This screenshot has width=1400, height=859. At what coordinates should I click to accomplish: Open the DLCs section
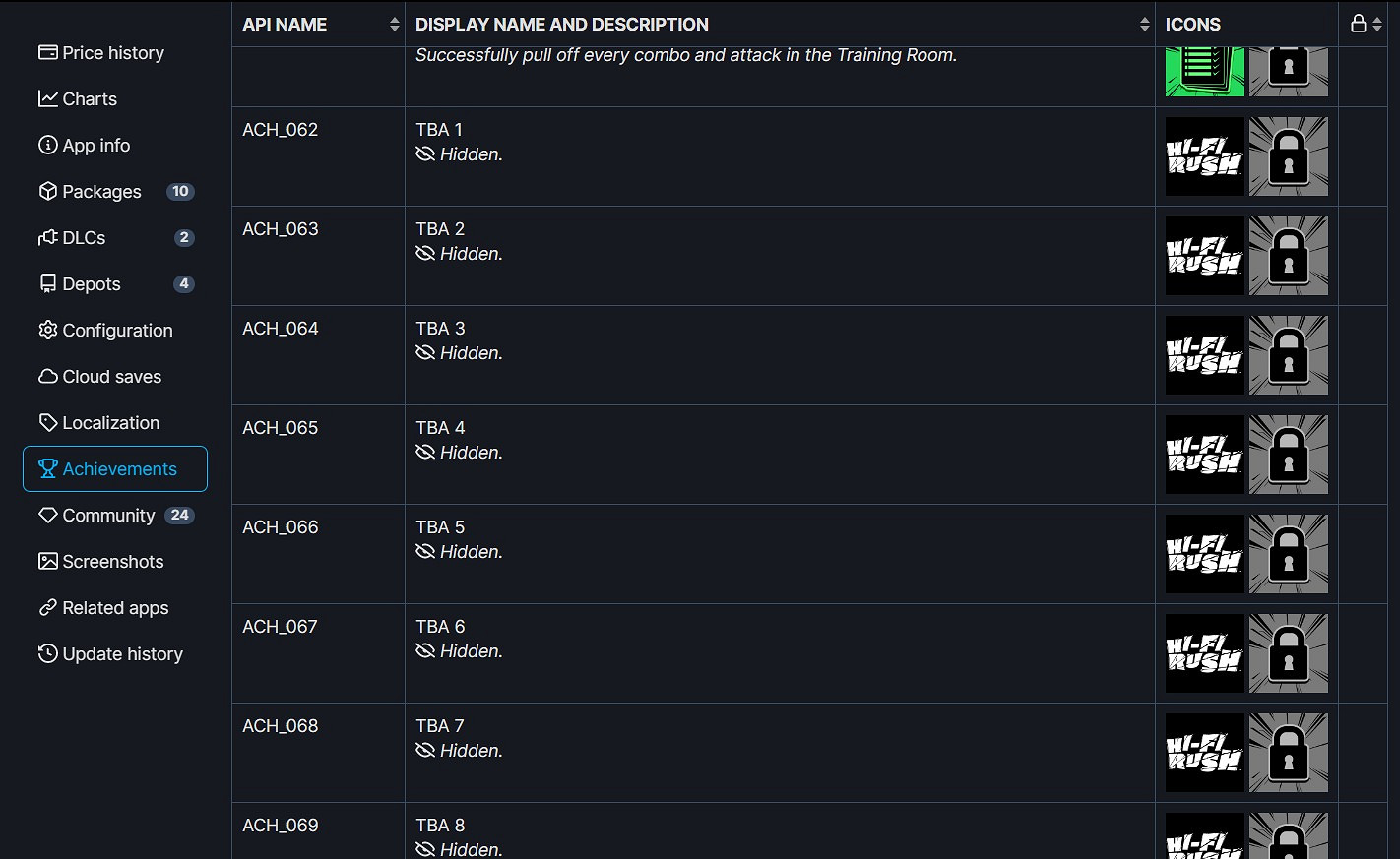[x=73, y=238]
